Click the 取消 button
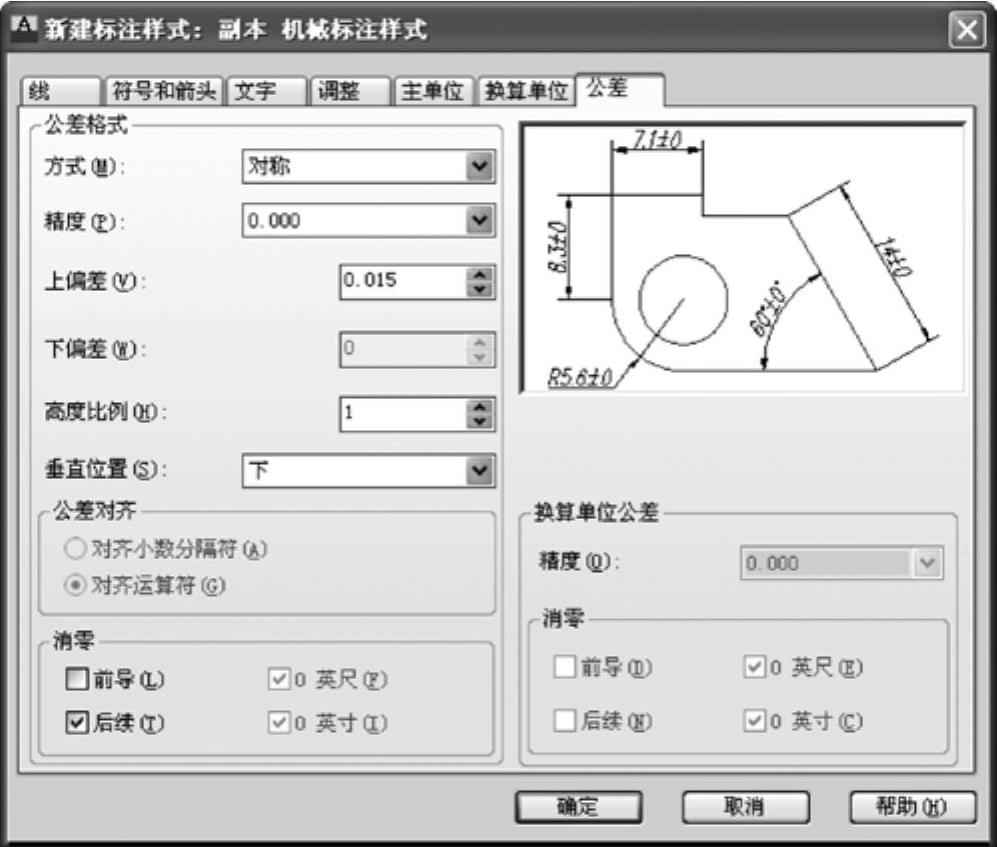This screenshot has height=847, width=997. (745, 807)
